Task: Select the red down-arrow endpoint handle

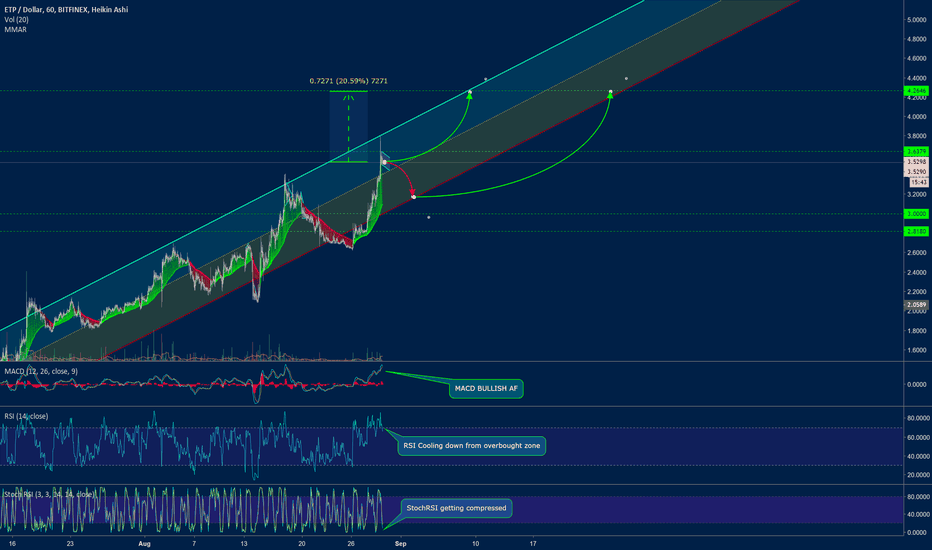Action: (413, 196)
